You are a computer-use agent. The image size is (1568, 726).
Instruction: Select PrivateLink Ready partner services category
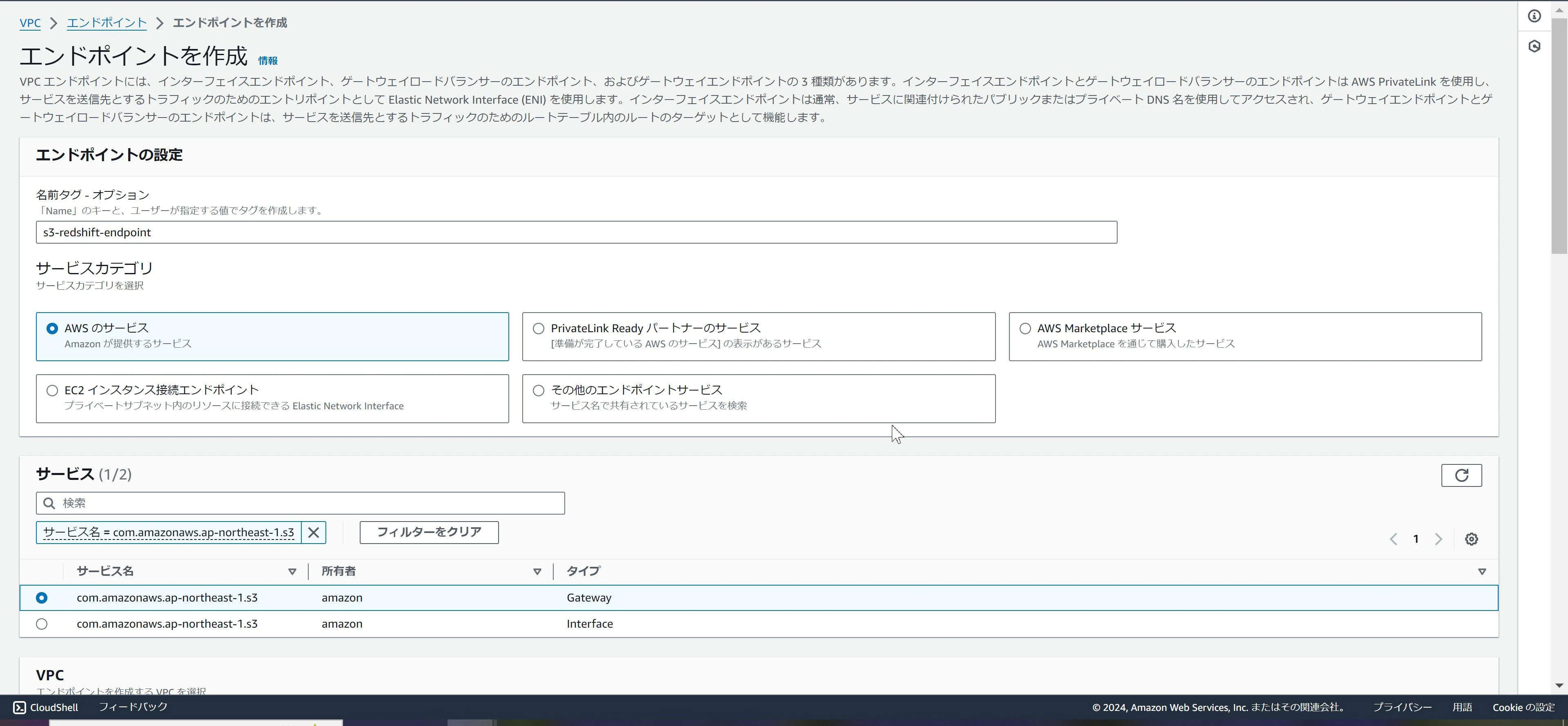click(758, 337)
